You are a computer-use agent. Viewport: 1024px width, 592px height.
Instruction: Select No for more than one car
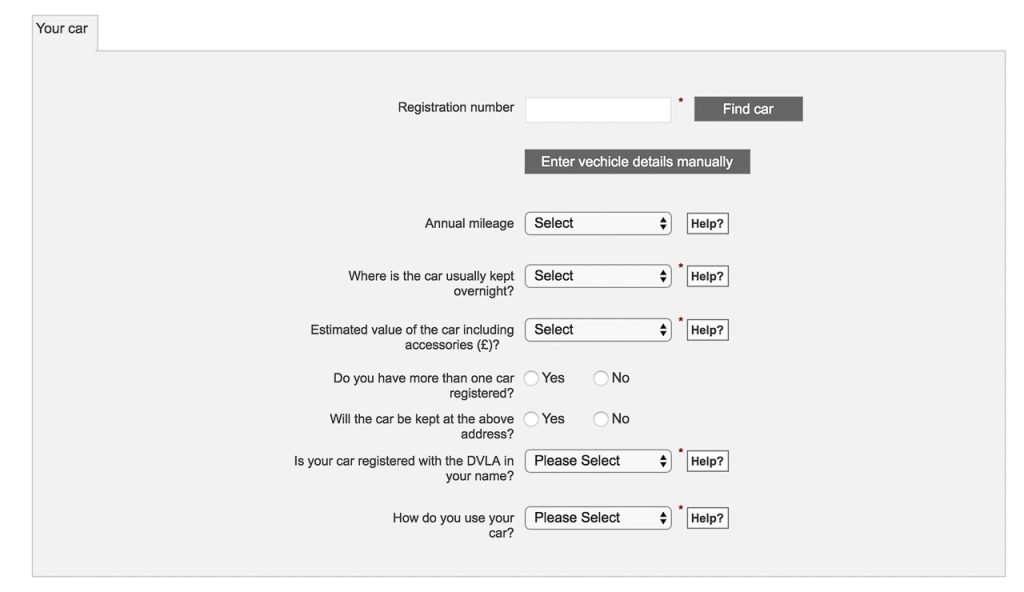[x=601, y=378]
